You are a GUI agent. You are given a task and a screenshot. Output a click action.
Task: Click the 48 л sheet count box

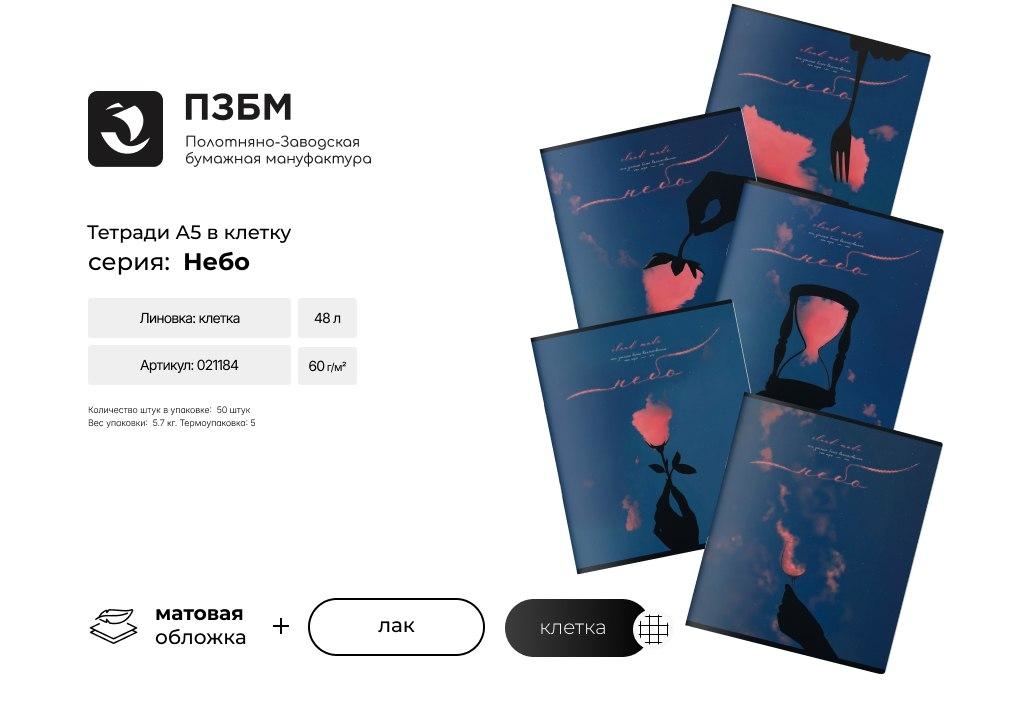327,318
